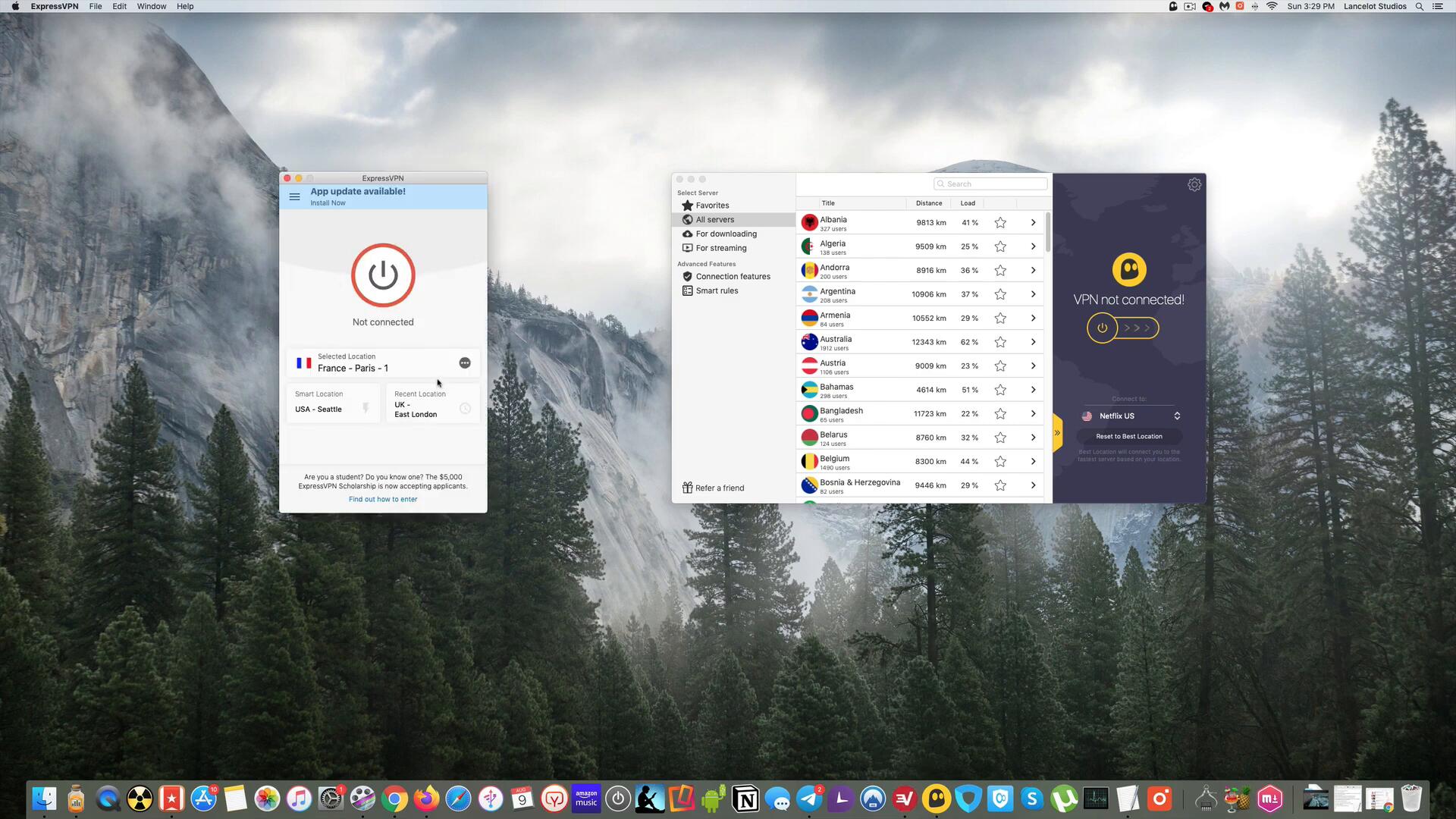Viewport: 1456px width, 819px height.
Task: Click Refer a friend gift icon
Action: click(687, 488)
